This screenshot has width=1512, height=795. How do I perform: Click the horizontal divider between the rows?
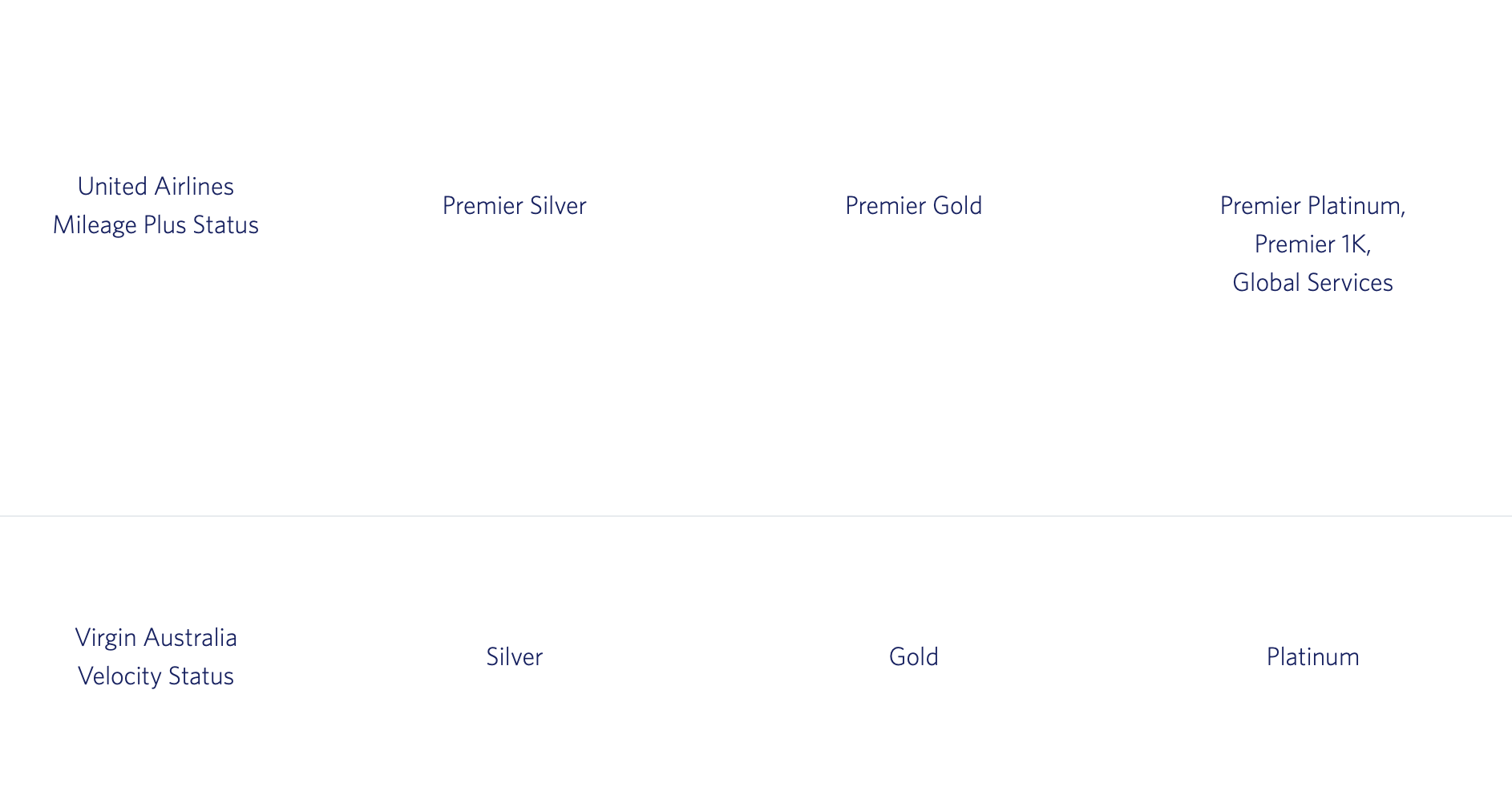[x=756, y=516]
